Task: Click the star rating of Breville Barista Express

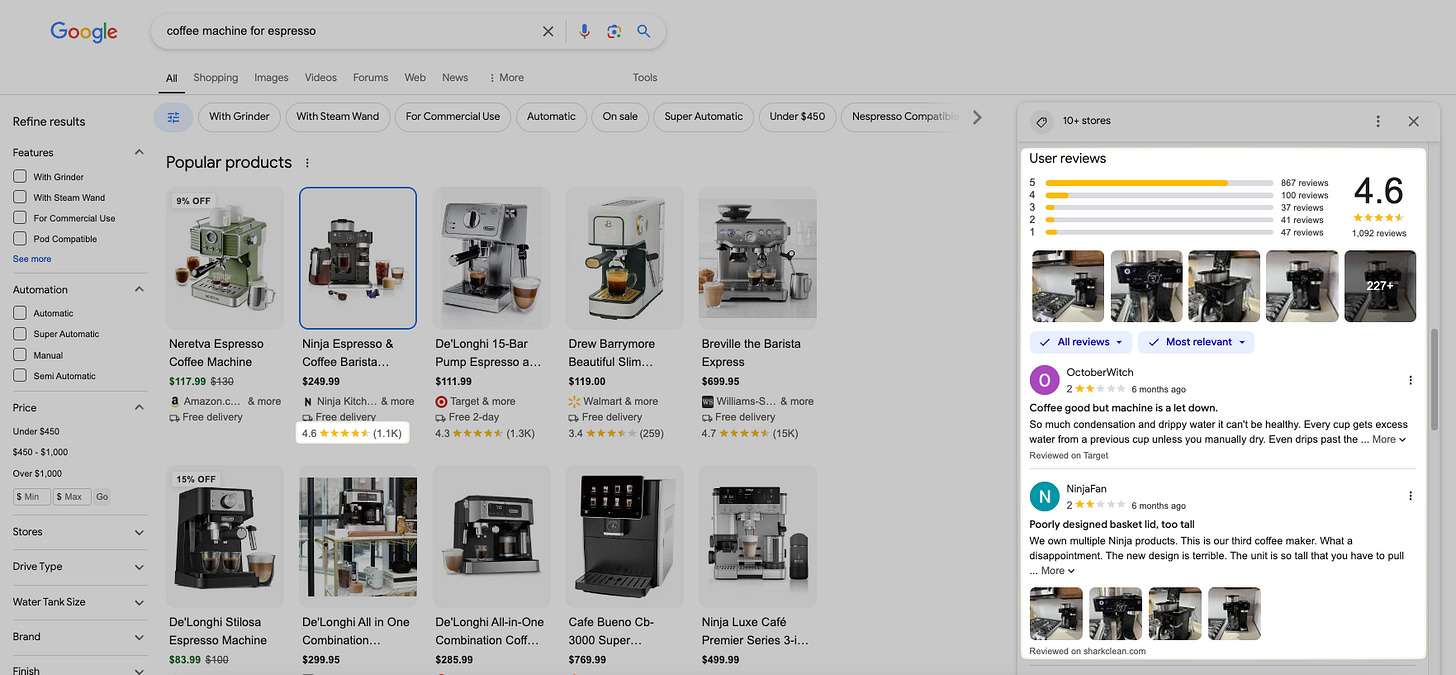Action: pyautogui.click(x=742, y=434)
